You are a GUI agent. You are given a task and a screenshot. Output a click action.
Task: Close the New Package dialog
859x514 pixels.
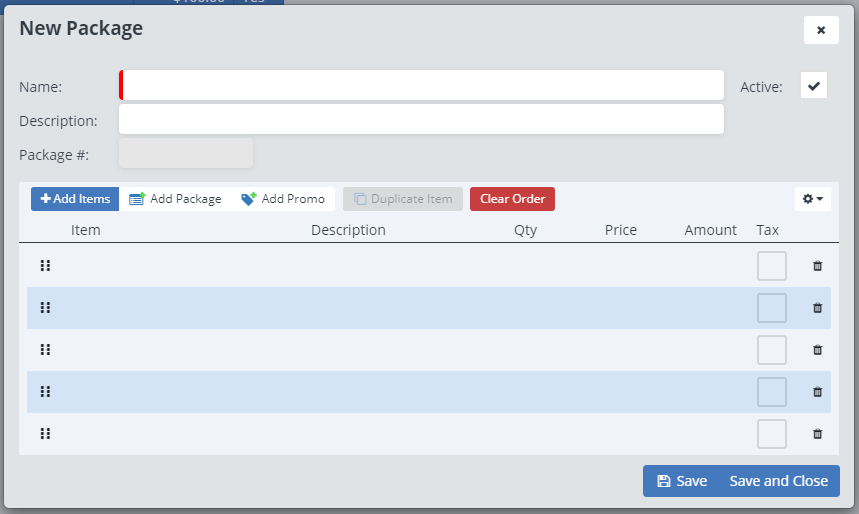click(x=821, y=30)
